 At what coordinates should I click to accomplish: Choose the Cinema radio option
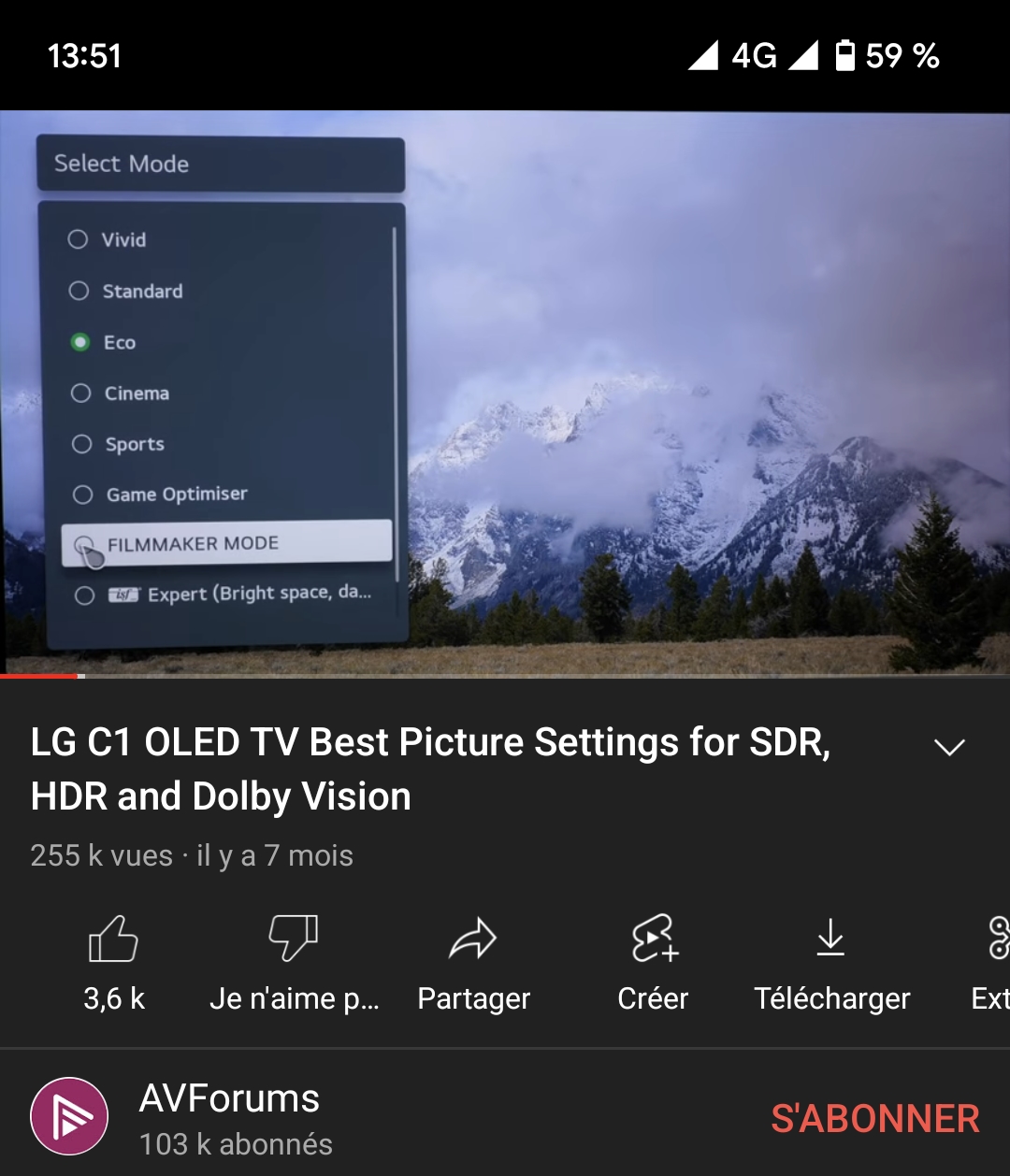click(x=81, y=393)
